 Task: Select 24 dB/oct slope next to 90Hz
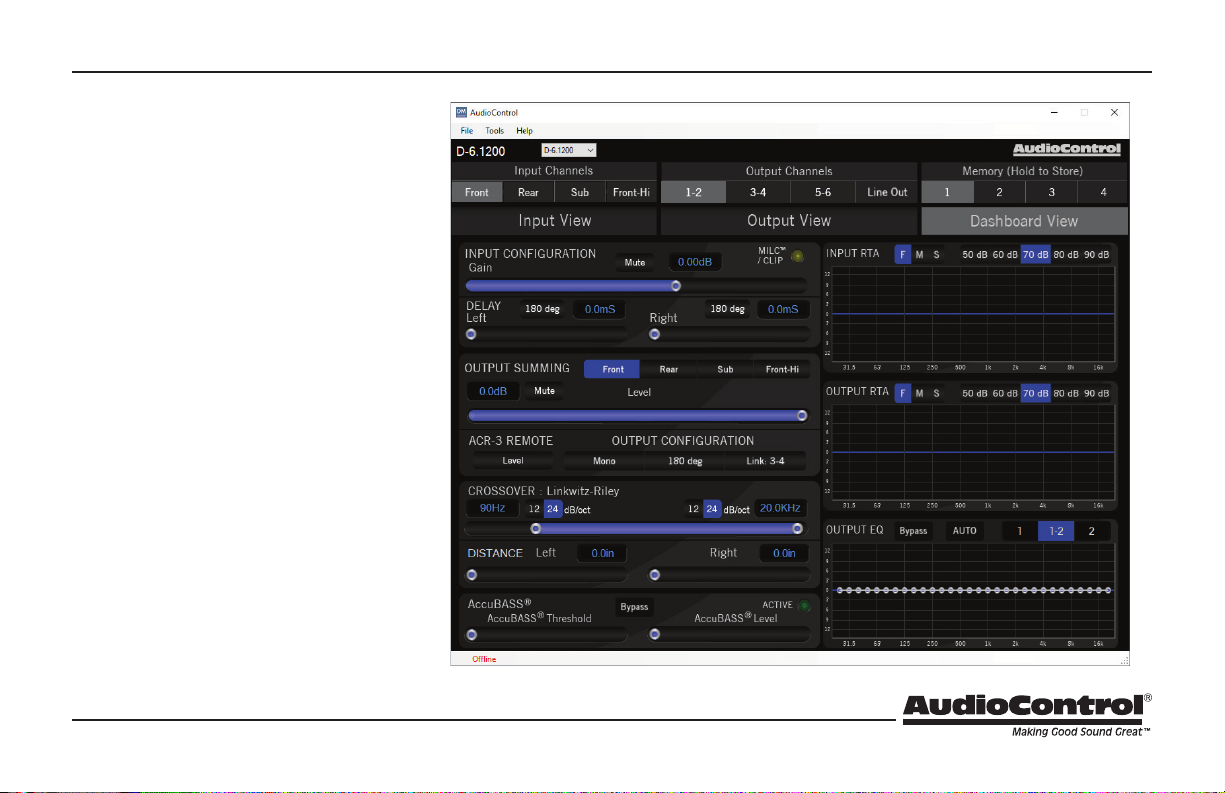pyautogui.click(x=552, y=508)
